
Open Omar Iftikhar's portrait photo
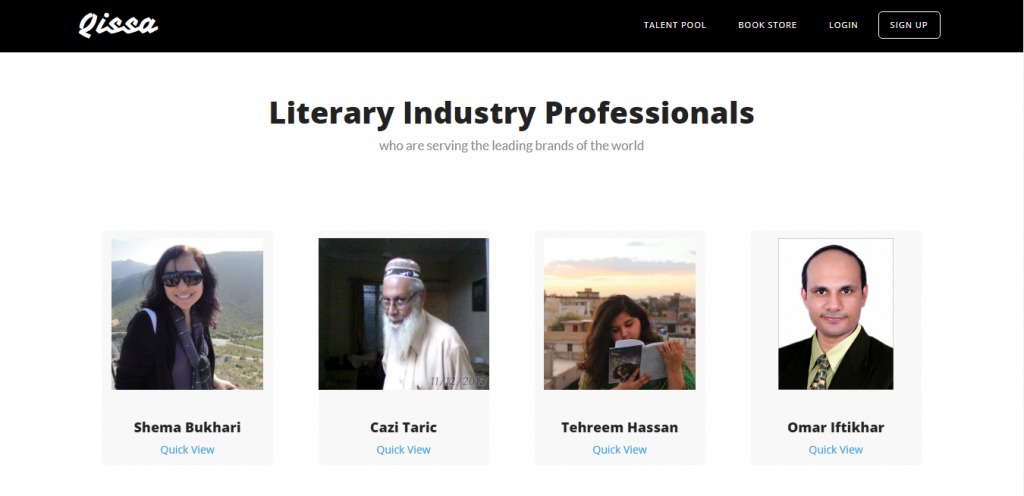coord(835,313)
